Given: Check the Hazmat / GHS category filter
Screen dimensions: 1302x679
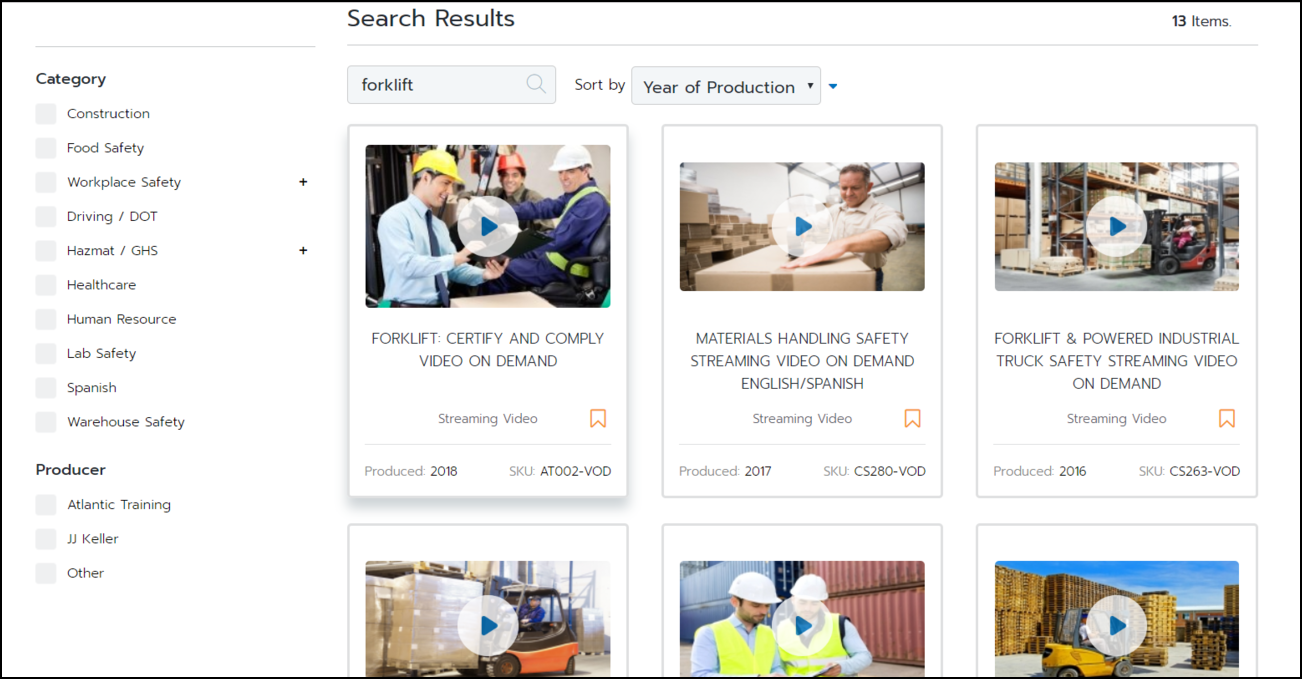Looking at the screenshot, I should (46, 250).
